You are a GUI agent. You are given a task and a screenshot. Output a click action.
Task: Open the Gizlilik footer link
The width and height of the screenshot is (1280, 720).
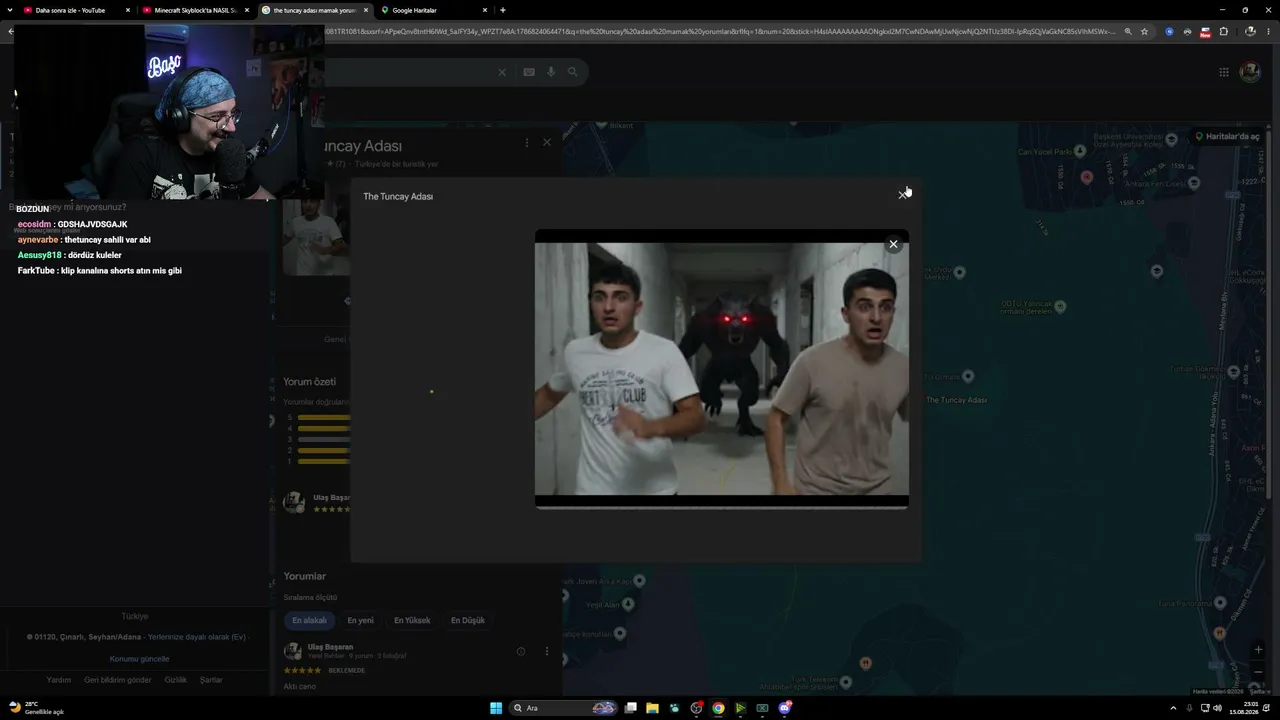coord(175,680)
